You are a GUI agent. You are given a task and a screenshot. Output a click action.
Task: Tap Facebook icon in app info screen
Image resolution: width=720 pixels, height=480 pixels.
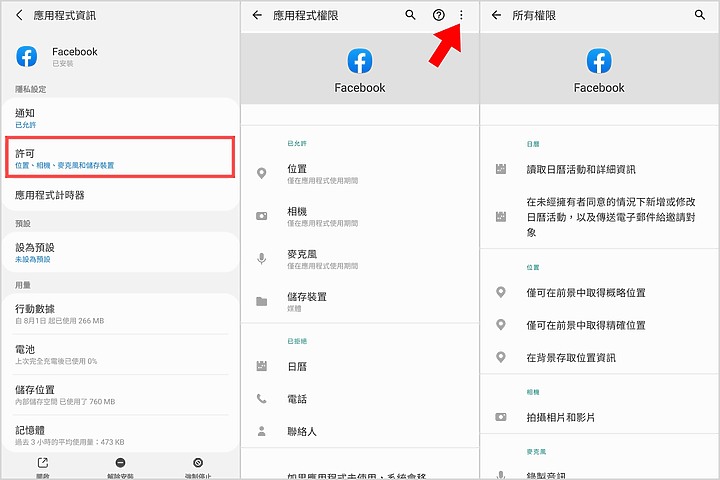click(27, 56)
